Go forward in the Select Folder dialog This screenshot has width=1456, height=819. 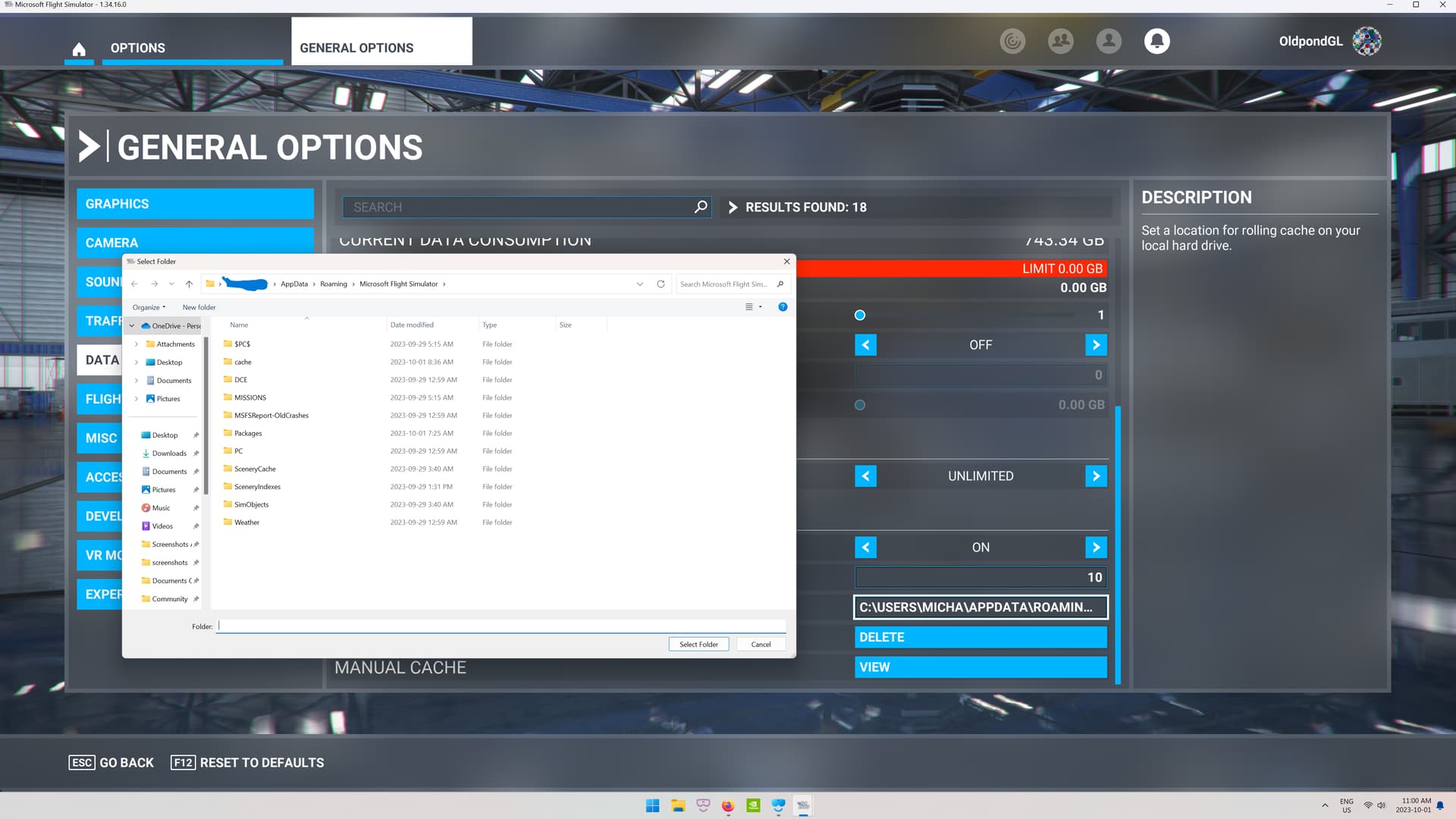(154, 284)
